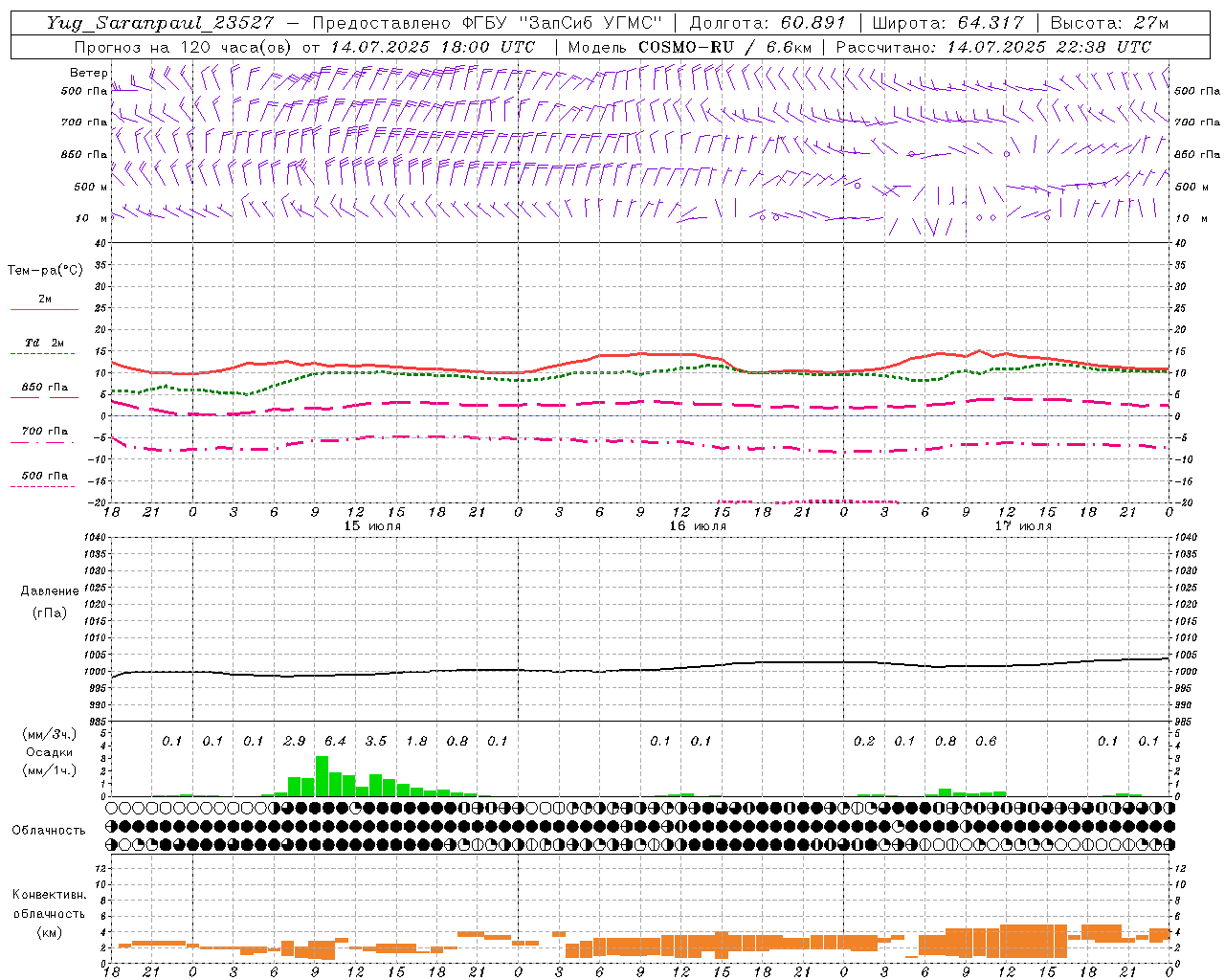Click the (мм/1ч.) unit label
The height and width of the screenshot is (980, 1225).
pyautogui.click(x=49, y=771)
